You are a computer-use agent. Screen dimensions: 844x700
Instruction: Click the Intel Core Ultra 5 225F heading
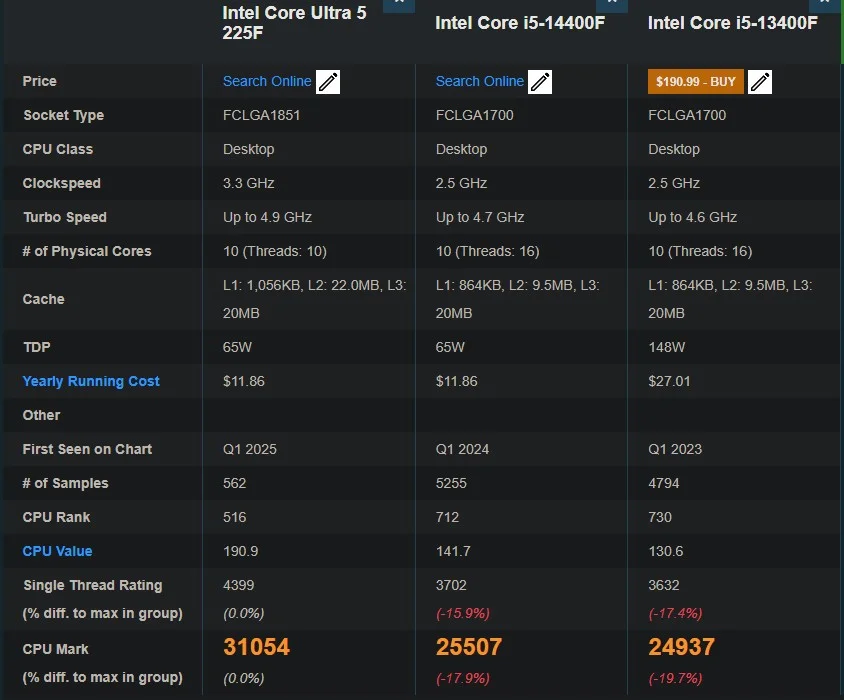294,23
